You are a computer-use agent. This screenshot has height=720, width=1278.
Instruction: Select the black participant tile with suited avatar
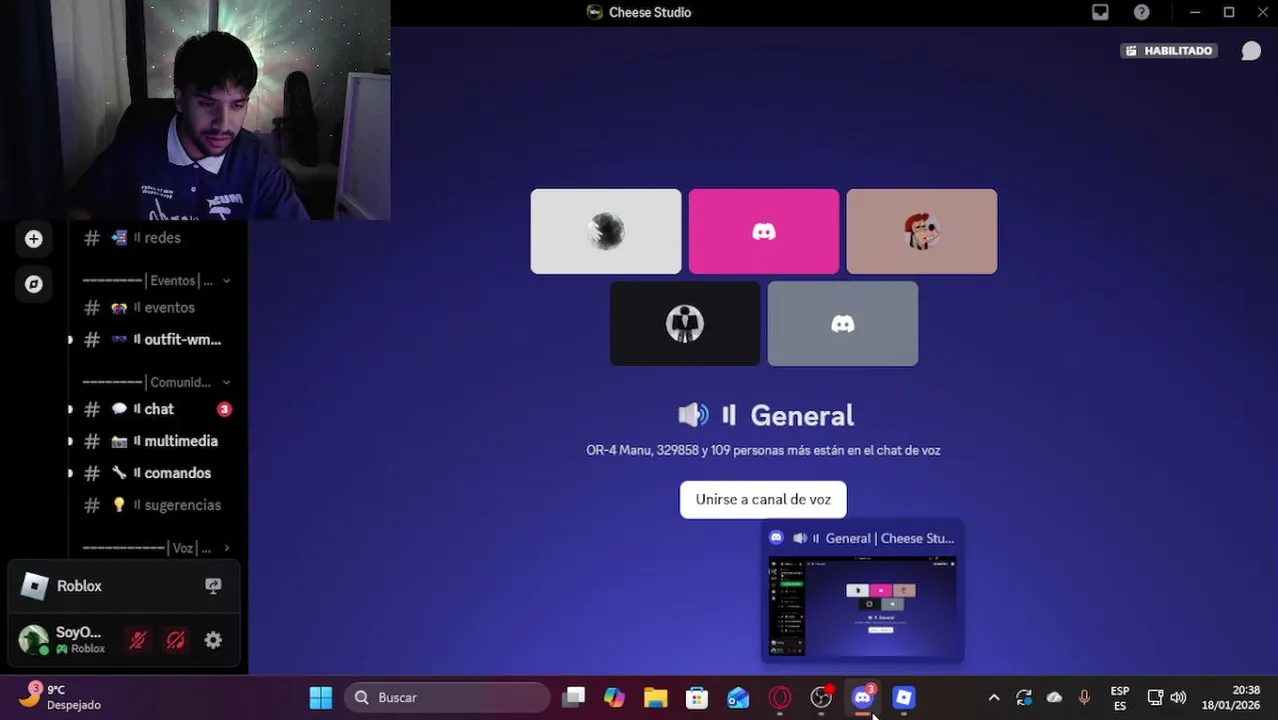pyautogui.click(x=685, y=323)
